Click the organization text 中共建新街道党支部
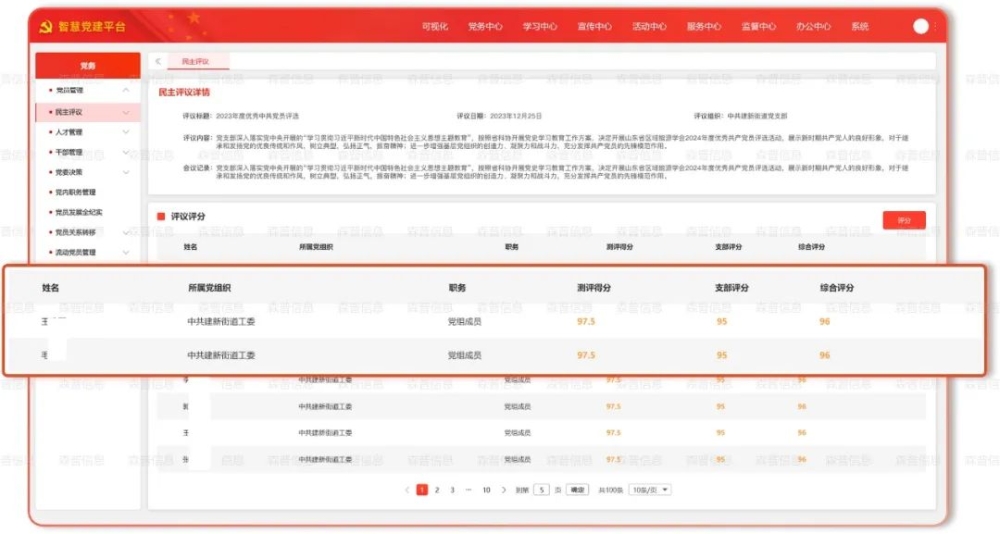1000x534 pixels. pyautogui.click(x=757, y=116)
